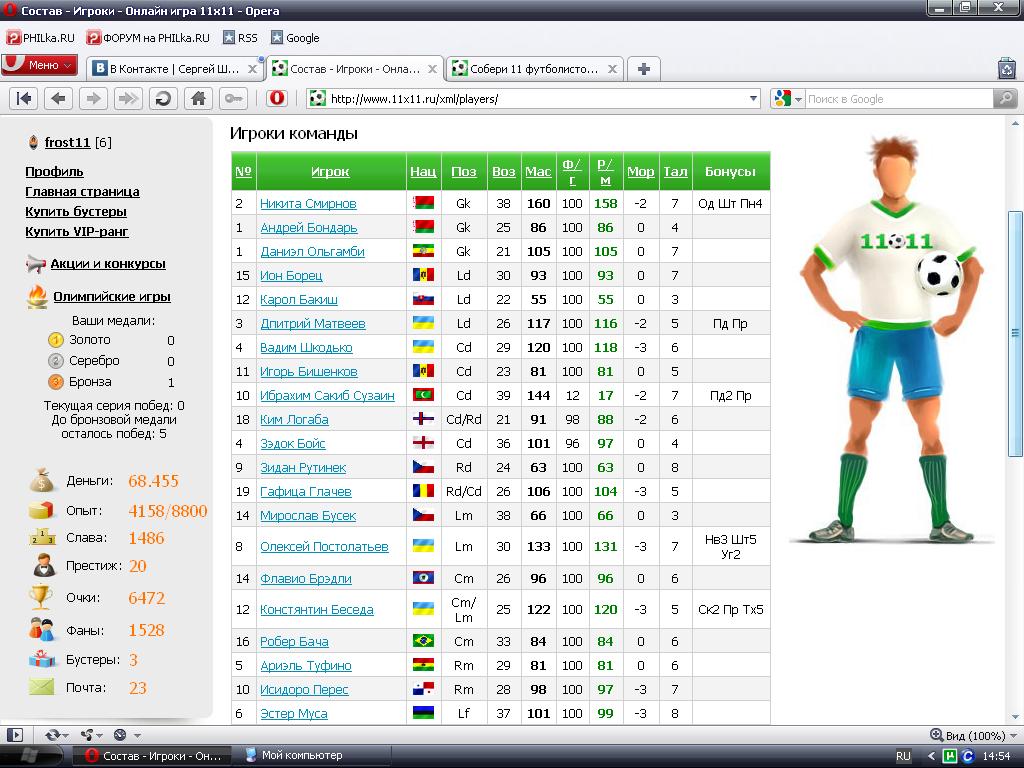
Task: Expand the address bar history dropdown
Action: pos(754,99)
